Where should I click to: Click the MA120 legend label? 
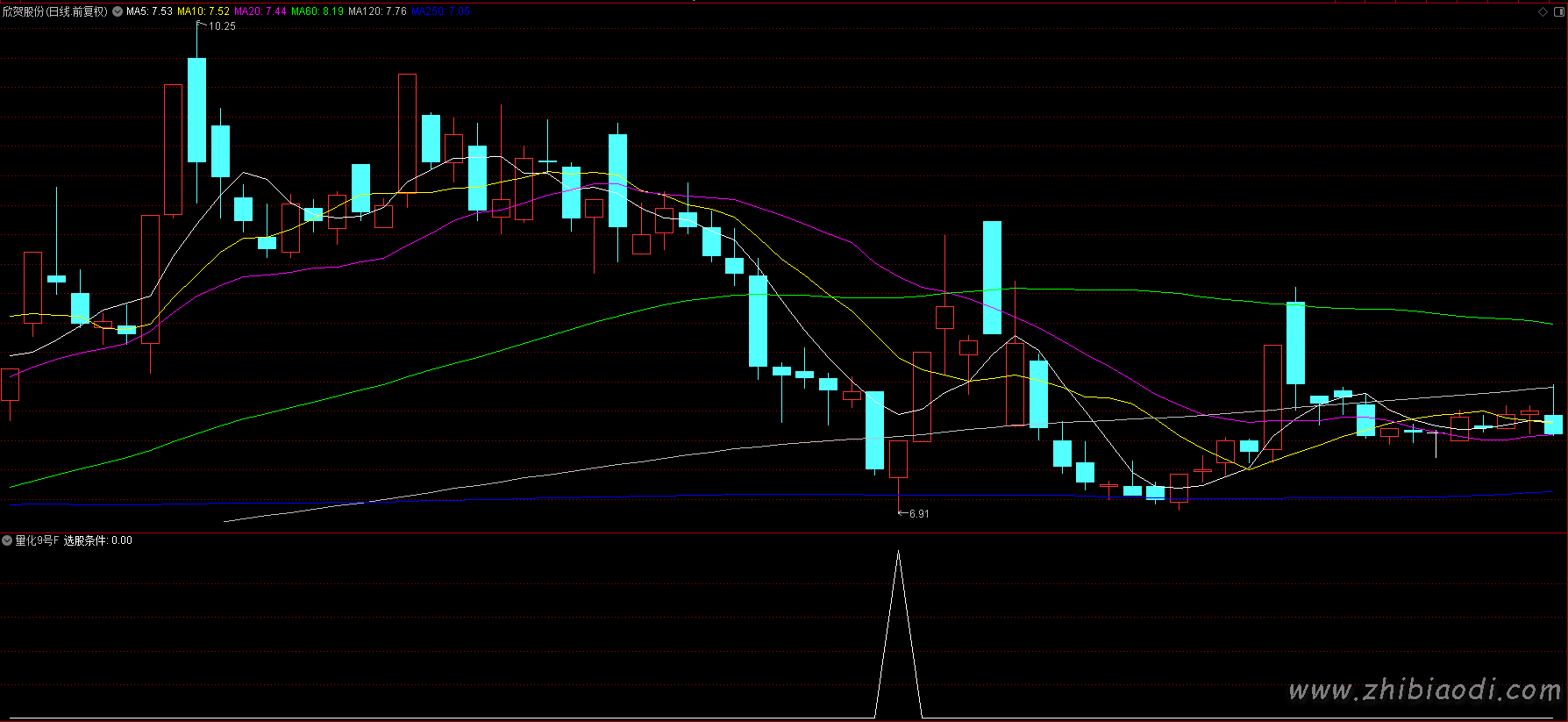click(377, 11)
